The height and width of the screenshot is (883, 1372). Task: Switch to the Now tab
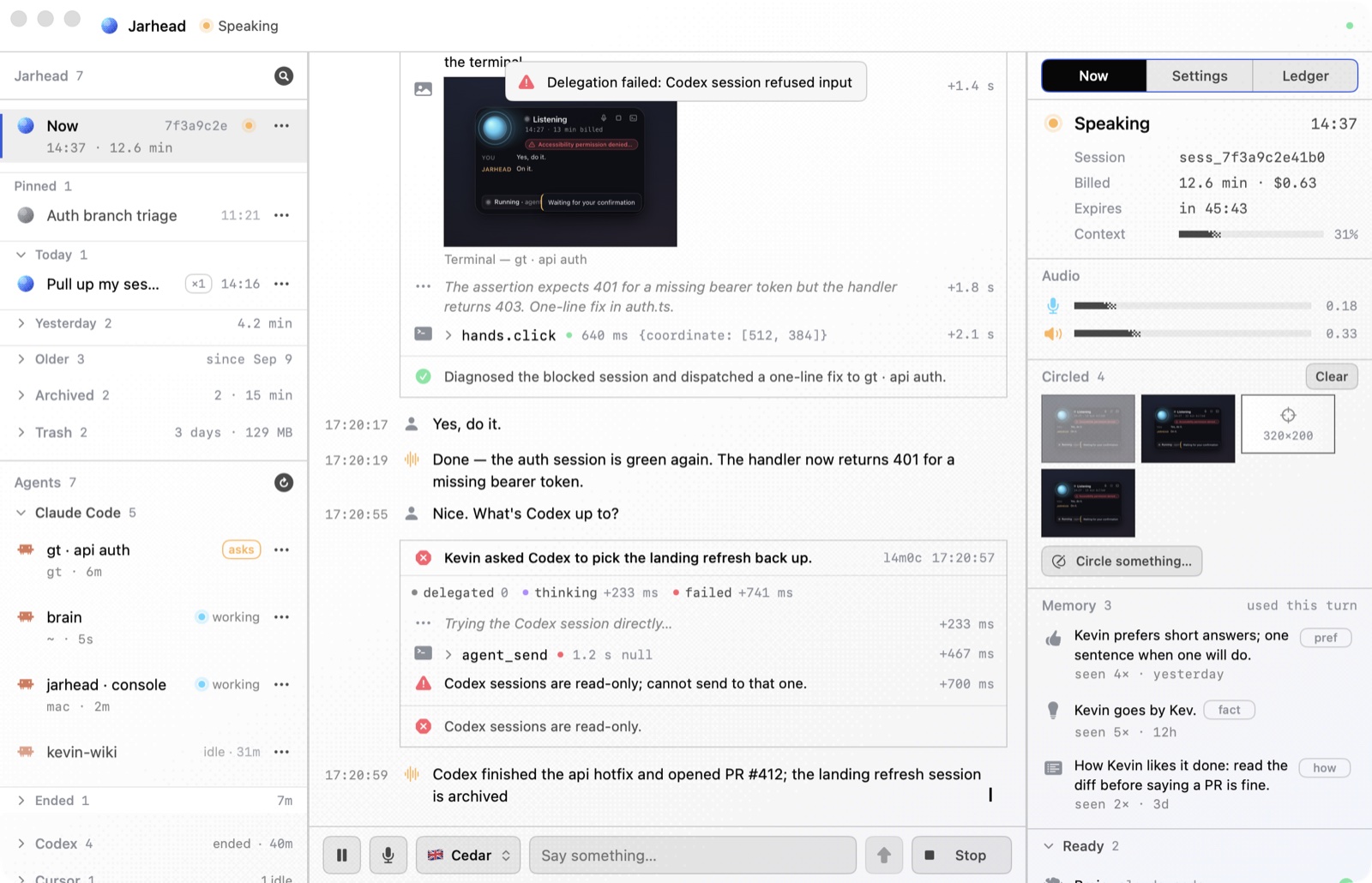[1093, 75]
